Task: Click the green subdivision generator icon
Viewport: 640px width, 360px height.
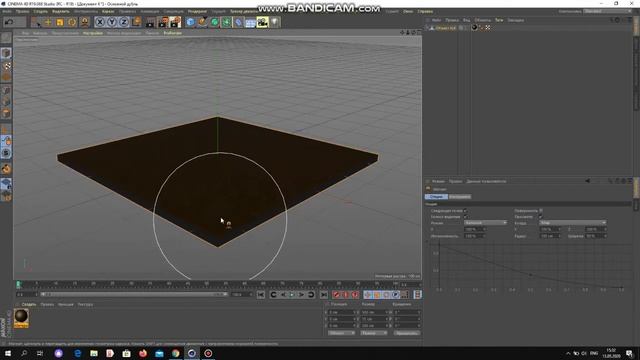Action: tap(214, 22)
